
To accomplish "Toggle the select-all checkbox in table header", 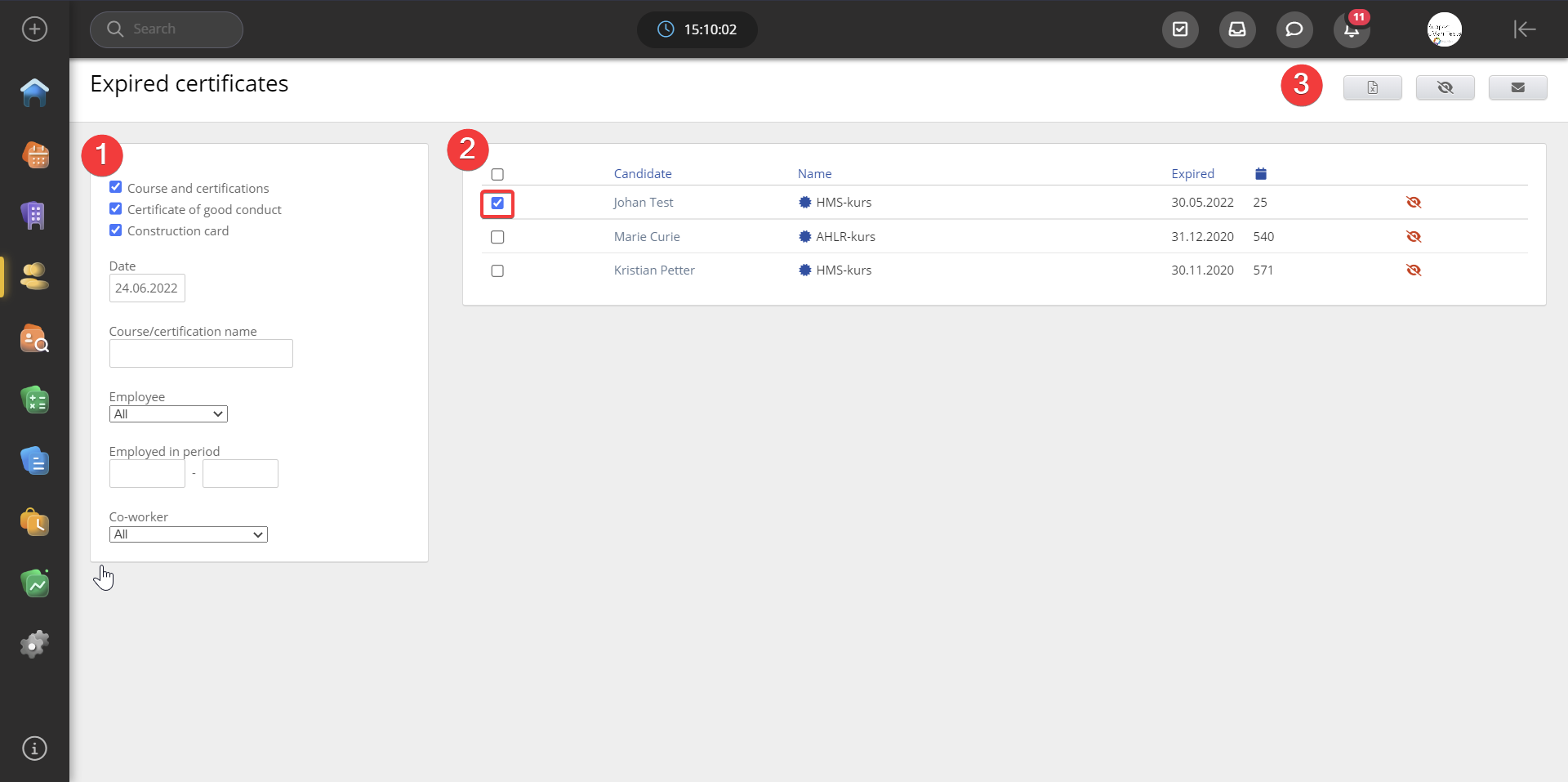I will tap(497, 175).
